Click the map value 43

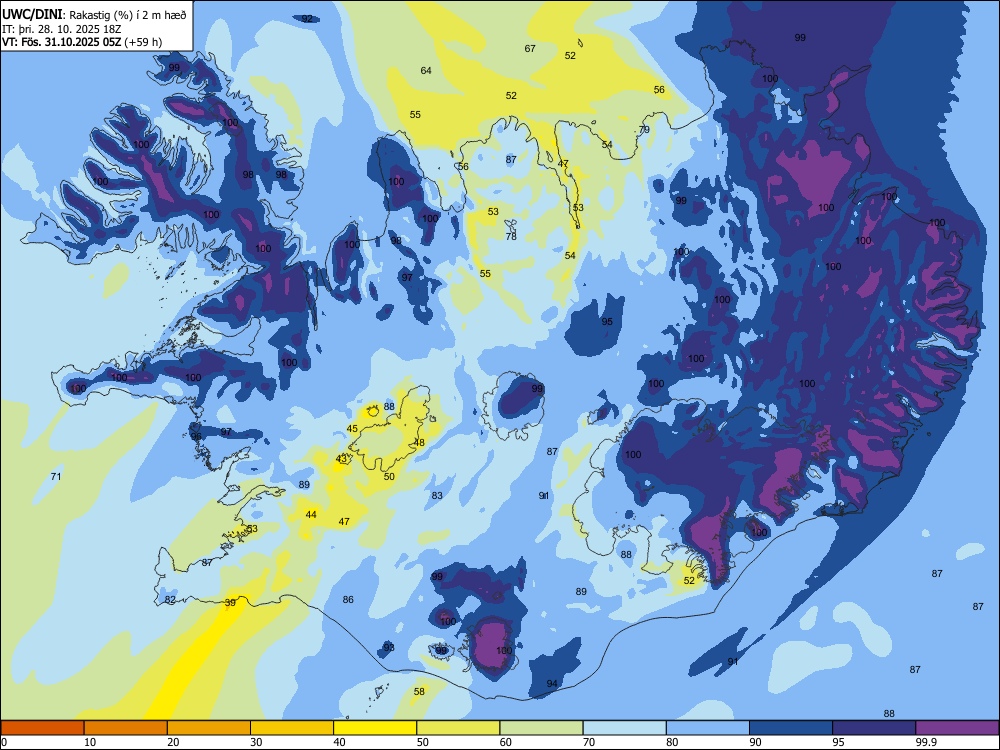coord(341,459)
